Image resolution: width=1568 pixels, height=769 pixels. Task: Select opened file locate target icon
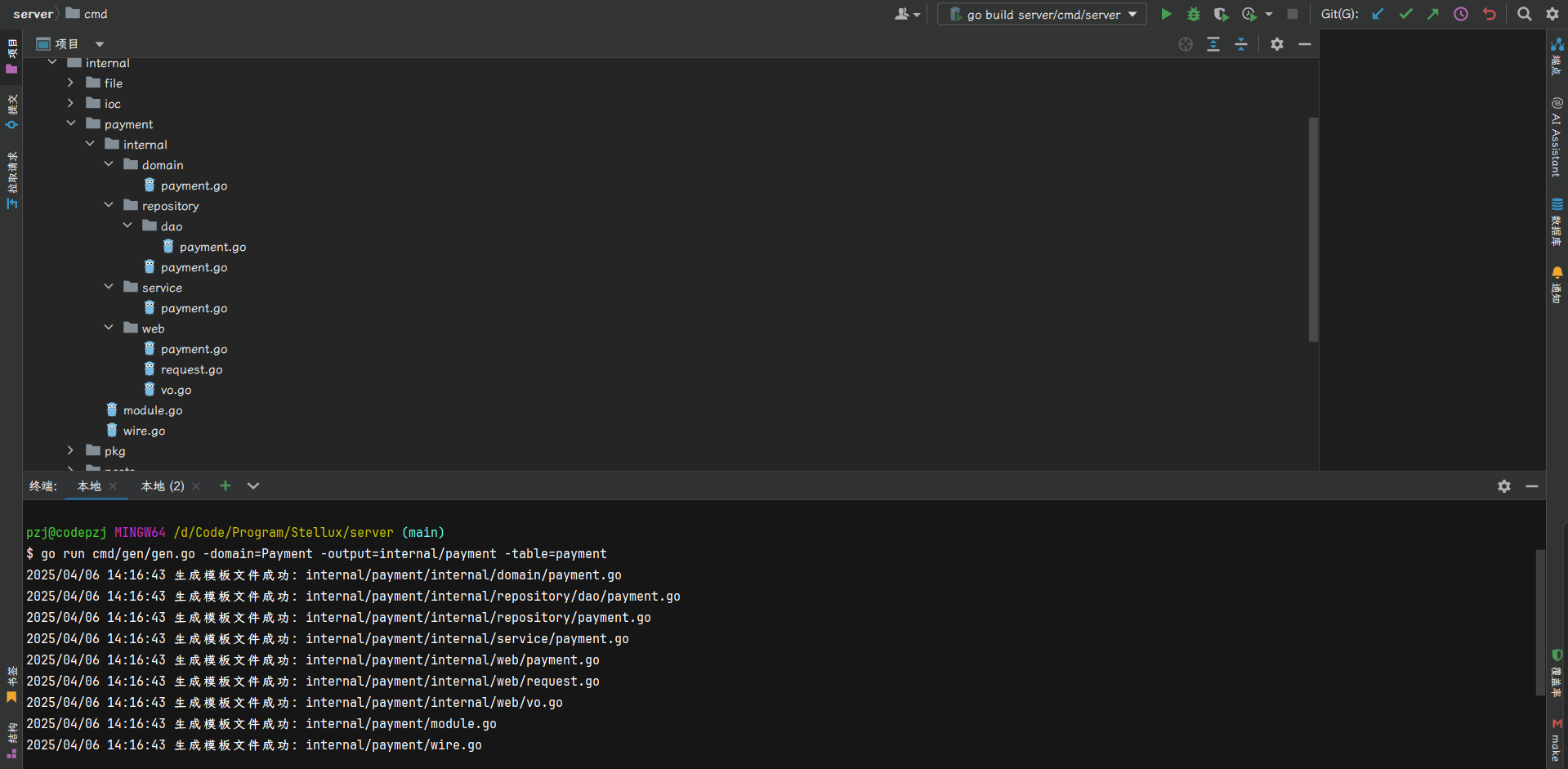1186,44
